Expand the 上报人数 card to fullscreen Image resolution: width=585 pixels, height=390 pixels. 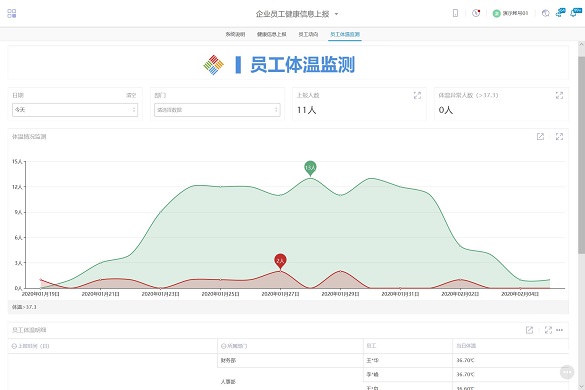tap(417, 96)
